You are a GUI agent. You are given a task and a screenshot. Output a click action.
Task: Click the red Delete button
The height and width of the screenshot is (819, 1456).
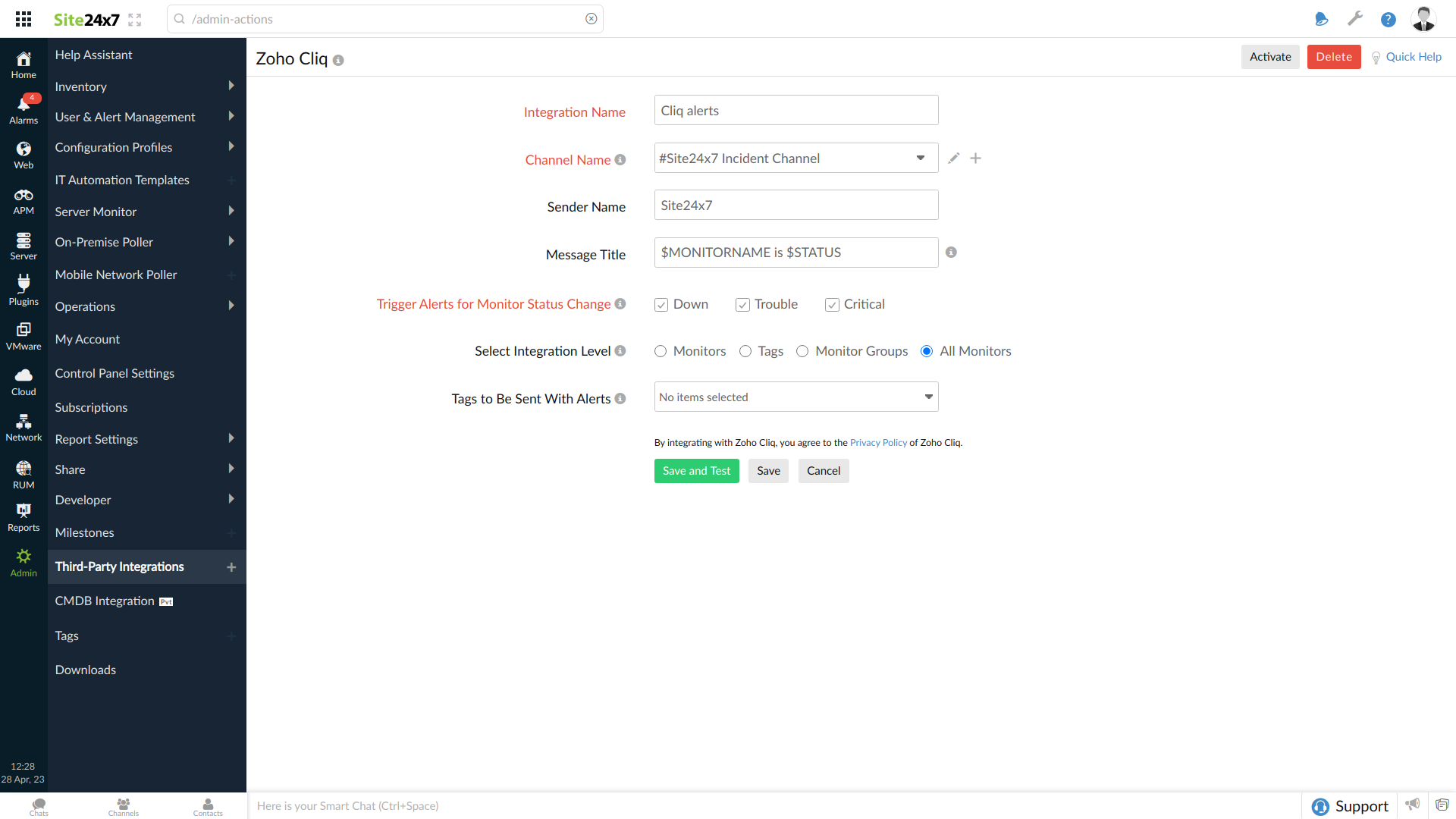pos(1334,57)
